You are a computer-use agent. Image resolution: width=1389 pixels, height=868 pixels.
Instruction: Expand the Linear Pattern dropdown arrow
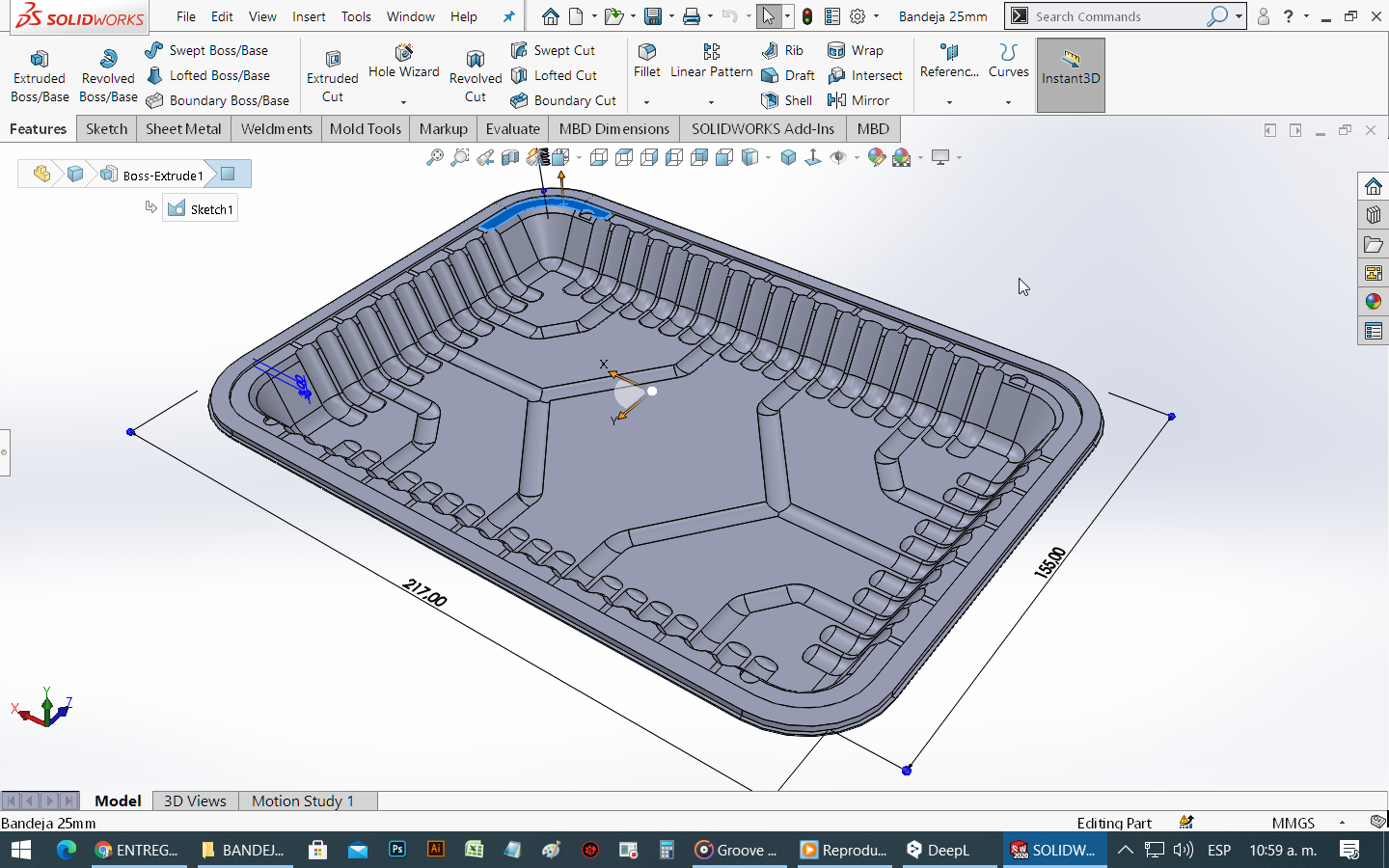[x=711, y=102]
